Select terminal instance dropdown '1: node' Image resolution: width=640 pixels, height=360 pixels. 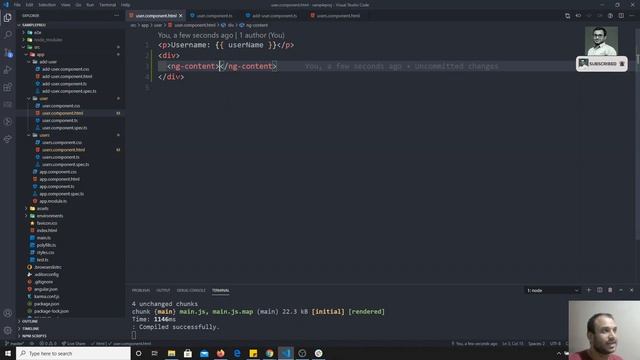click(x=553, y=290)
